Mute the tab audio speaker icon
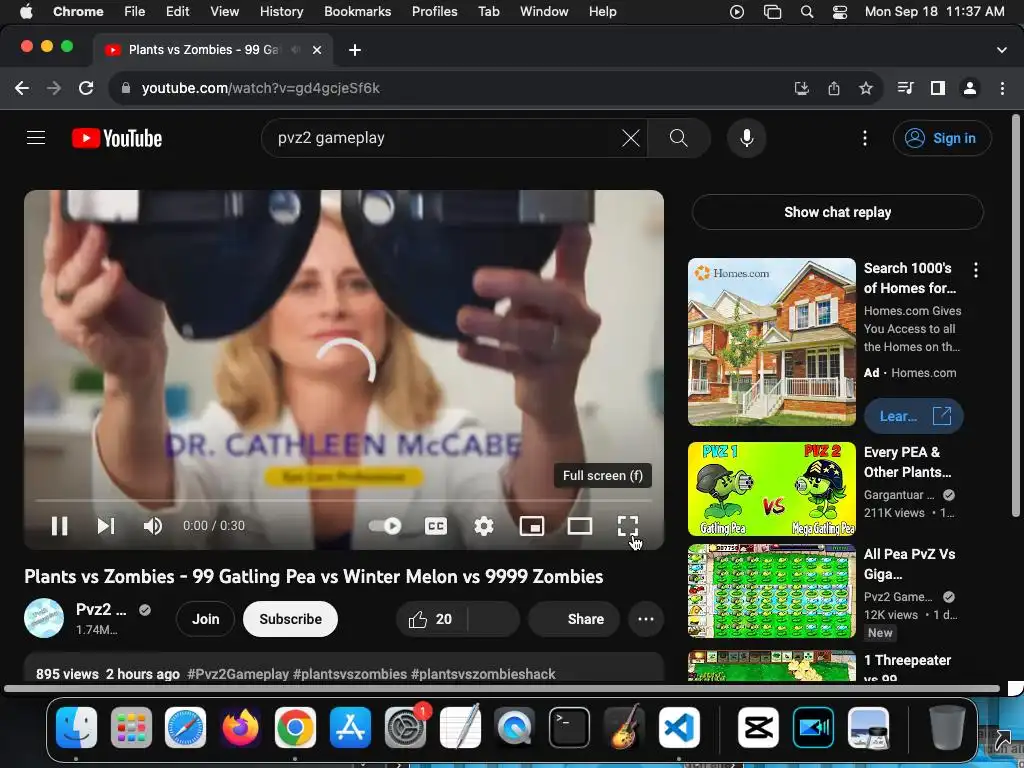1024x768 pixels. click(x=295, y=50)
